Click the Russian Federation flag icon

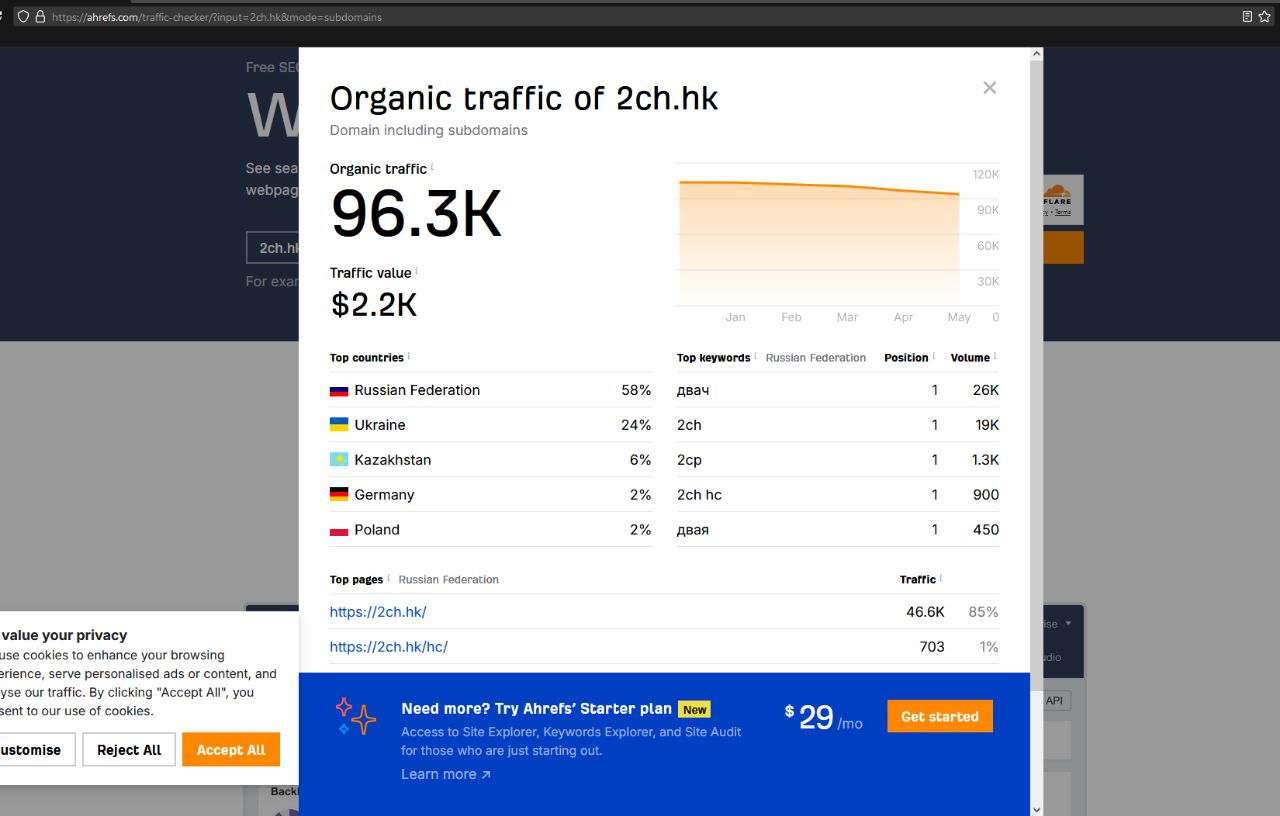339,391
